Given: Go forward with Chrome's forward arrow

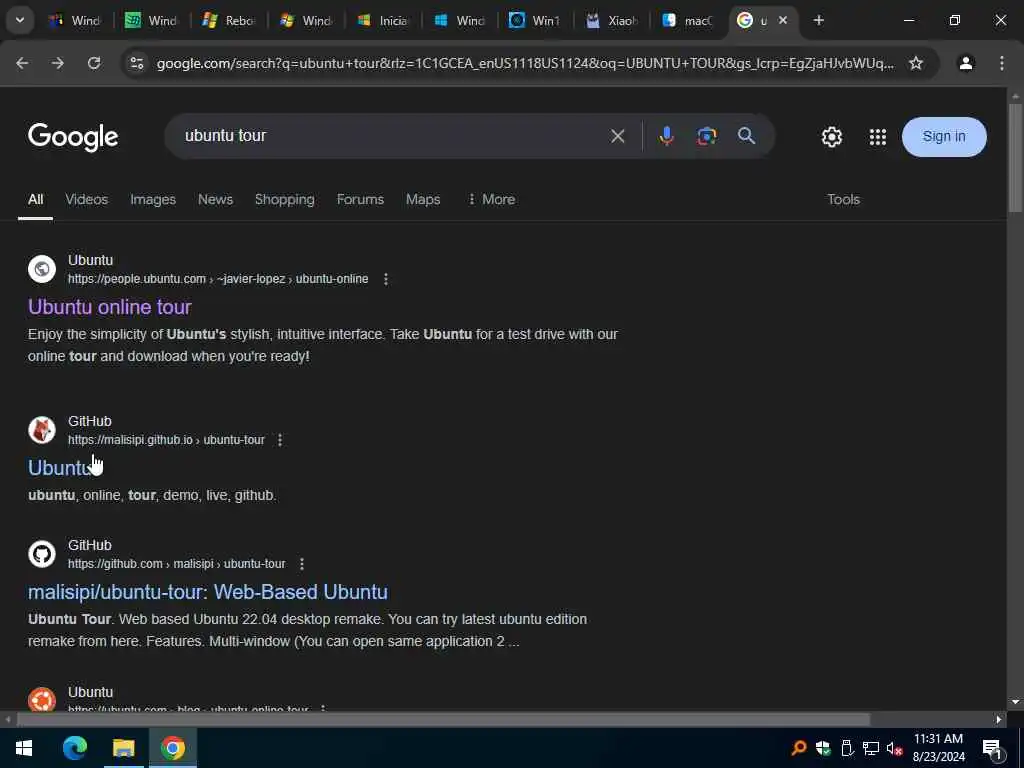Looking at the screenshot, I should pyautogui.click(x=58, y=63).
